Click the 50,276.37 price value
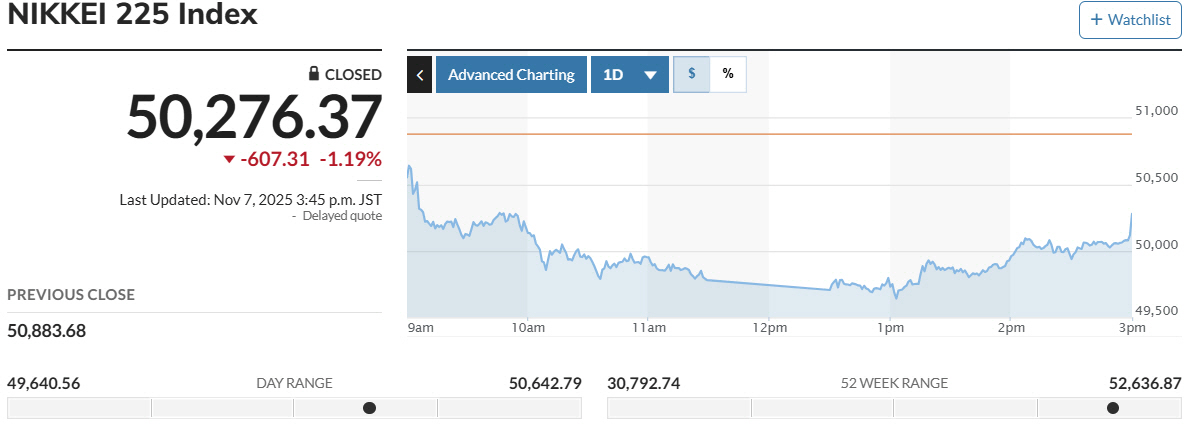The width and height of the screenshot is (1190, 429). [254, 117]
